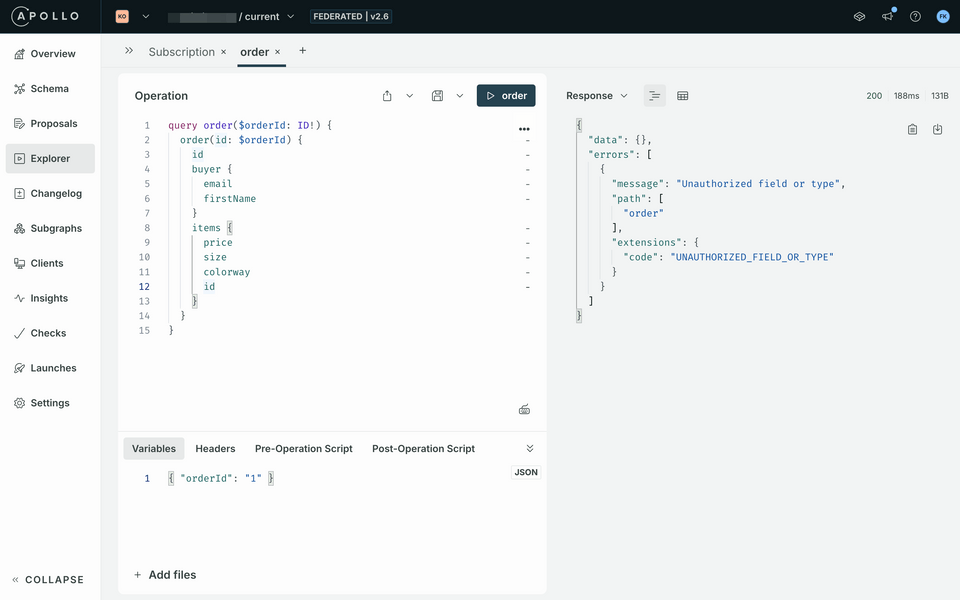Viewport: 960px width, 600px height.
Task: Select the JSON response view toggle
Action: point(654,96)
